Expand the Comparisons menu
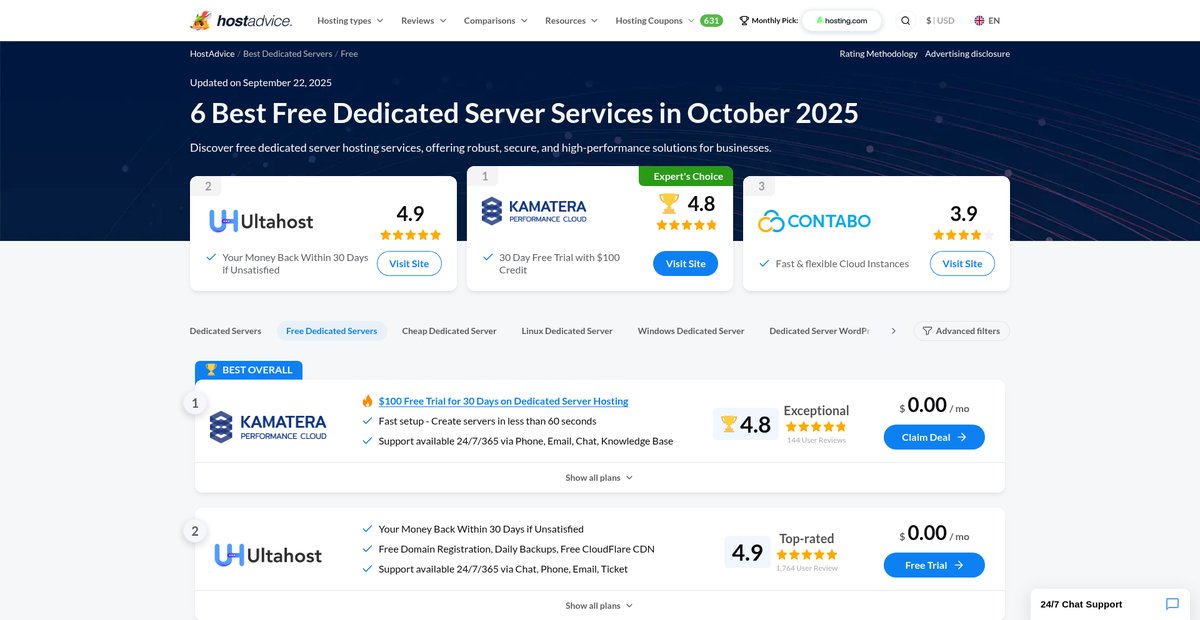The height and width of the screenshot is (620, 1200). 496,20
